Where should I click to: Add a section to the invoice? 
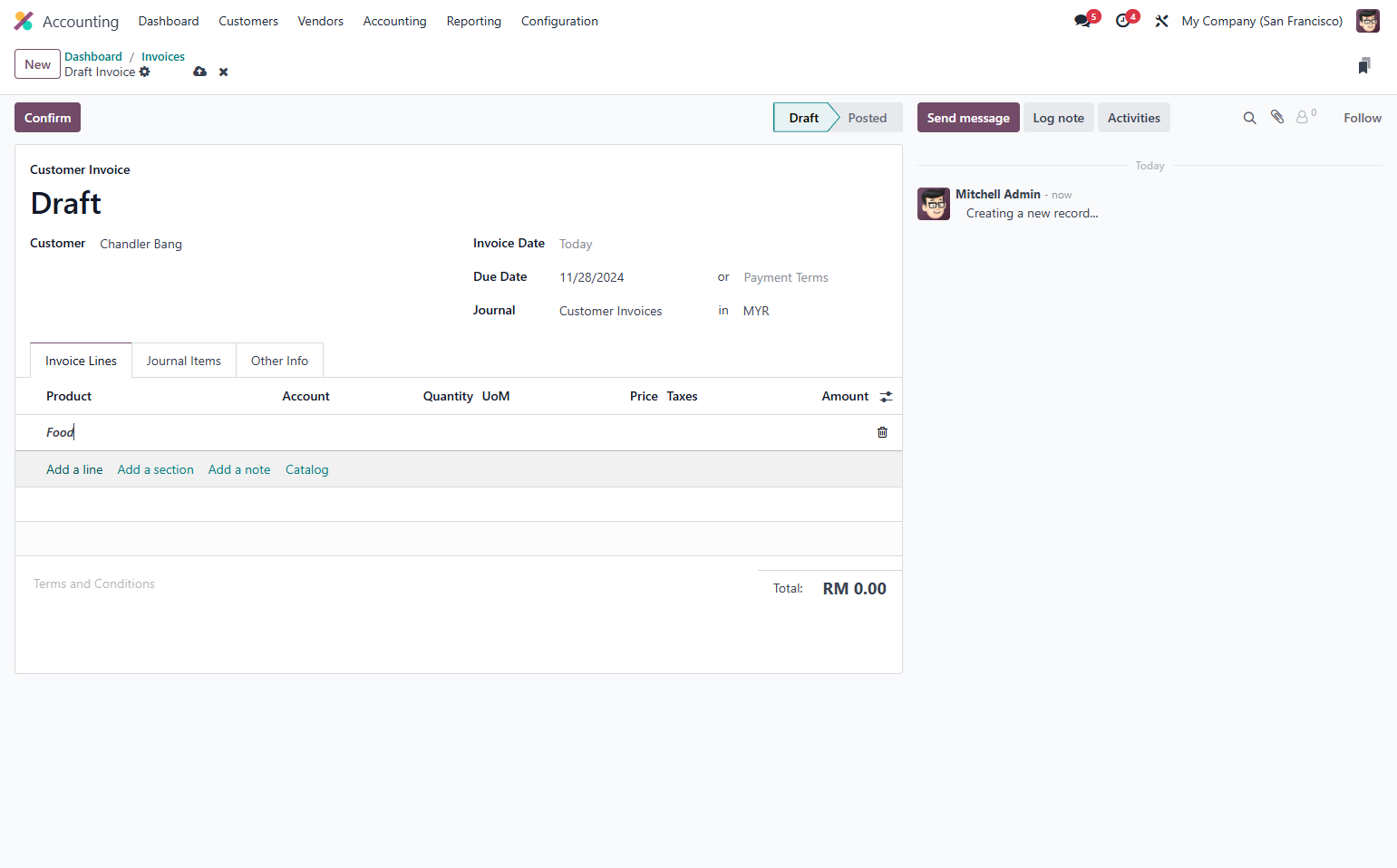pos(155,469)
